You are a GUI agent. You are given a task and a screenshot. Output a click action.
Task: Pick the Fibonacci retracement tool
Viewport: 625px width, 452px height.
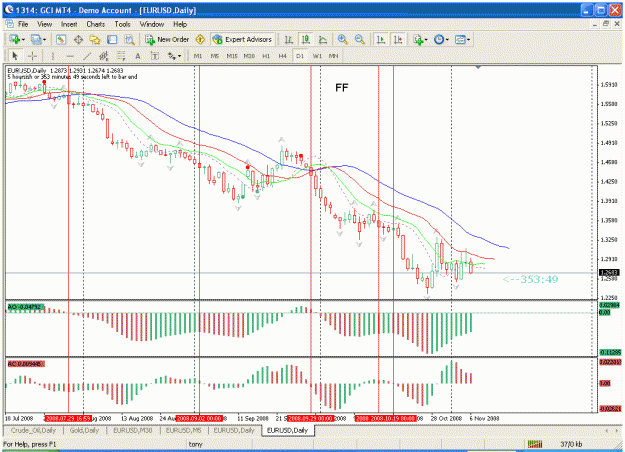[x=121, y=56]
